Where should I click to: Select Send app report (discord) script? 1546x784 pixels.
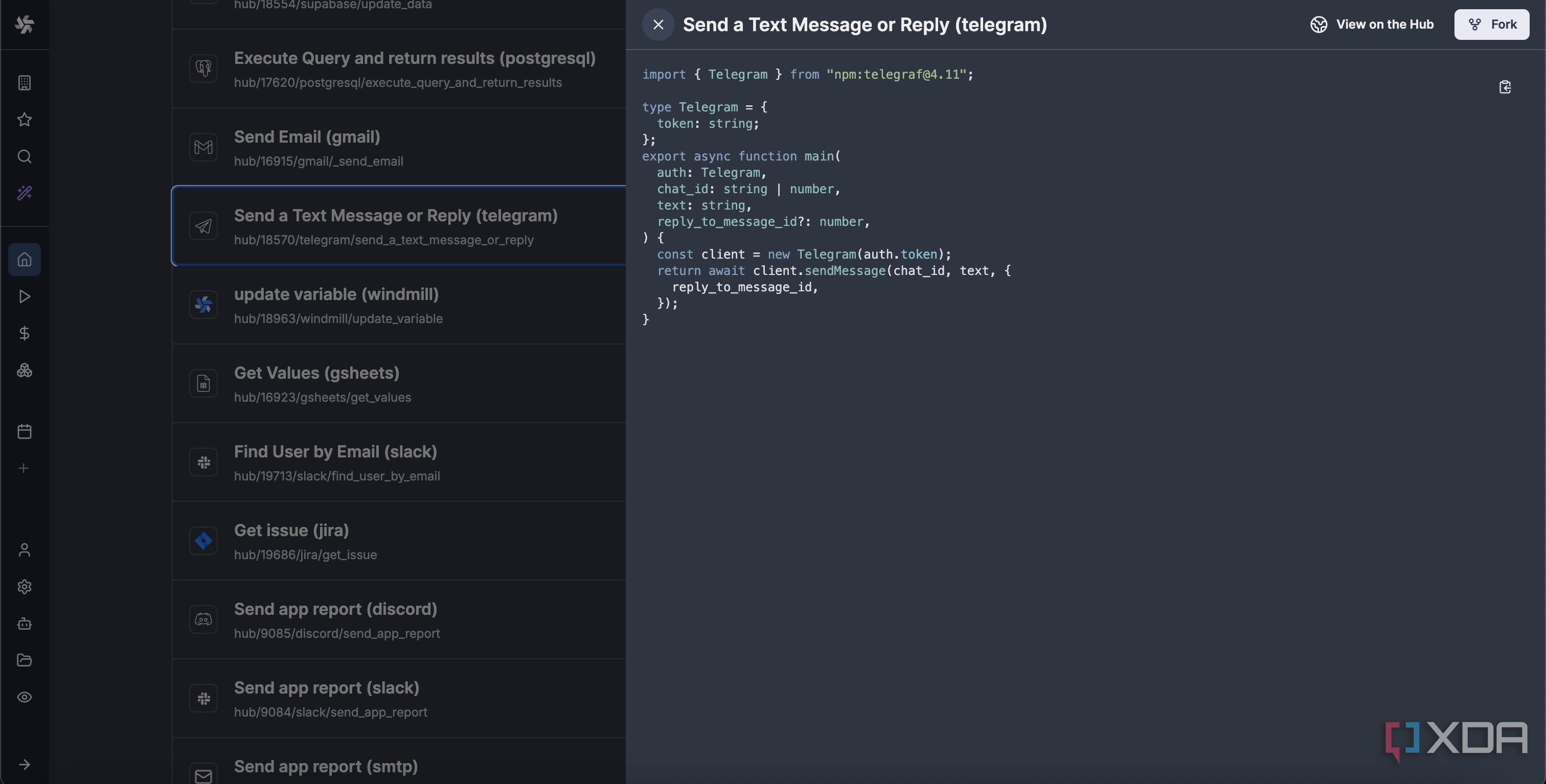[x=399, y=619]
